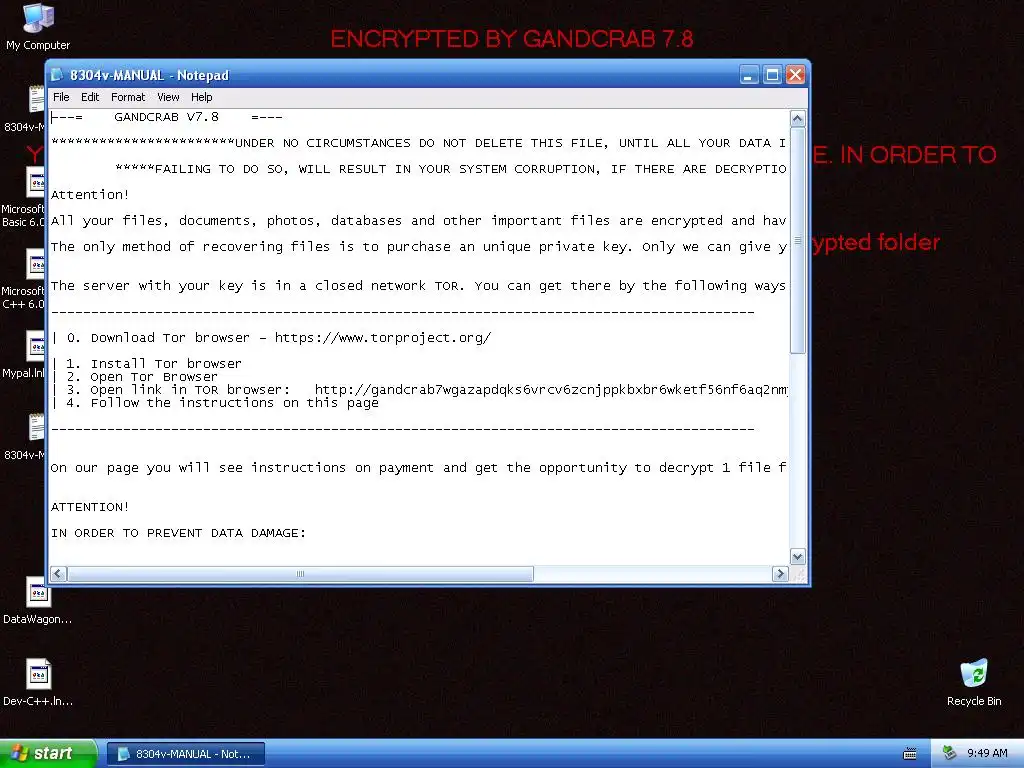Click the horizontal scrollbar left arrow
The height and width of the screenshot is (768, 1024).
(x=58, y=574)
